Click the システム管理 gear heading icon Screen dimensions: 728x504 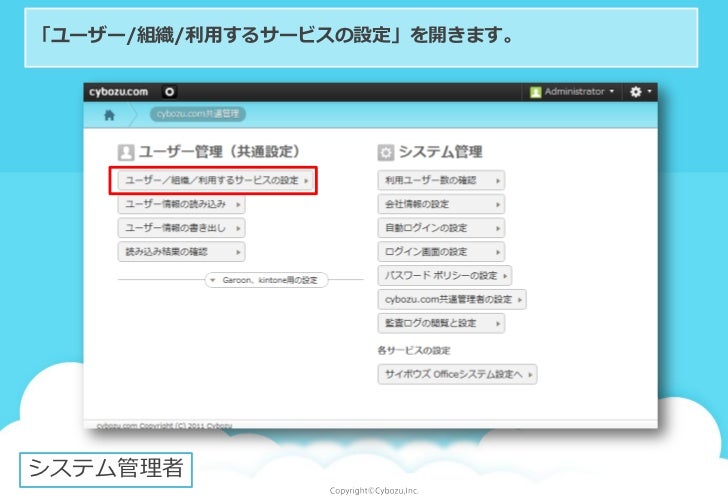coord(386,152)
